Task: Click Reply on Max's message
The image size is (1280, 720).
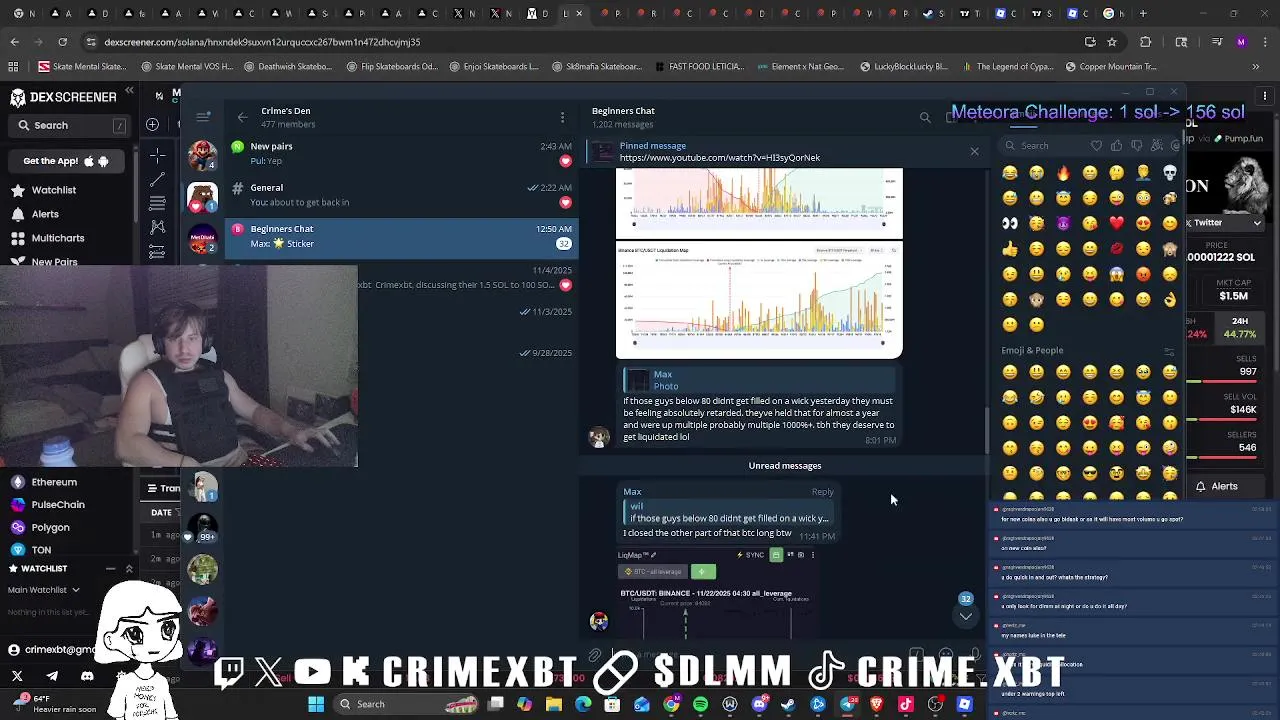Action: 822,492
